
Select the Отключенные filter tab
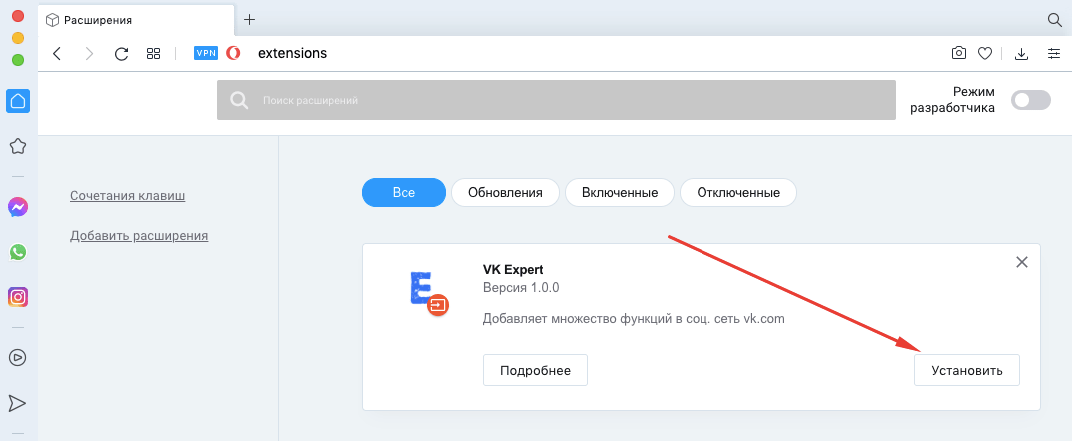(738, 193)
